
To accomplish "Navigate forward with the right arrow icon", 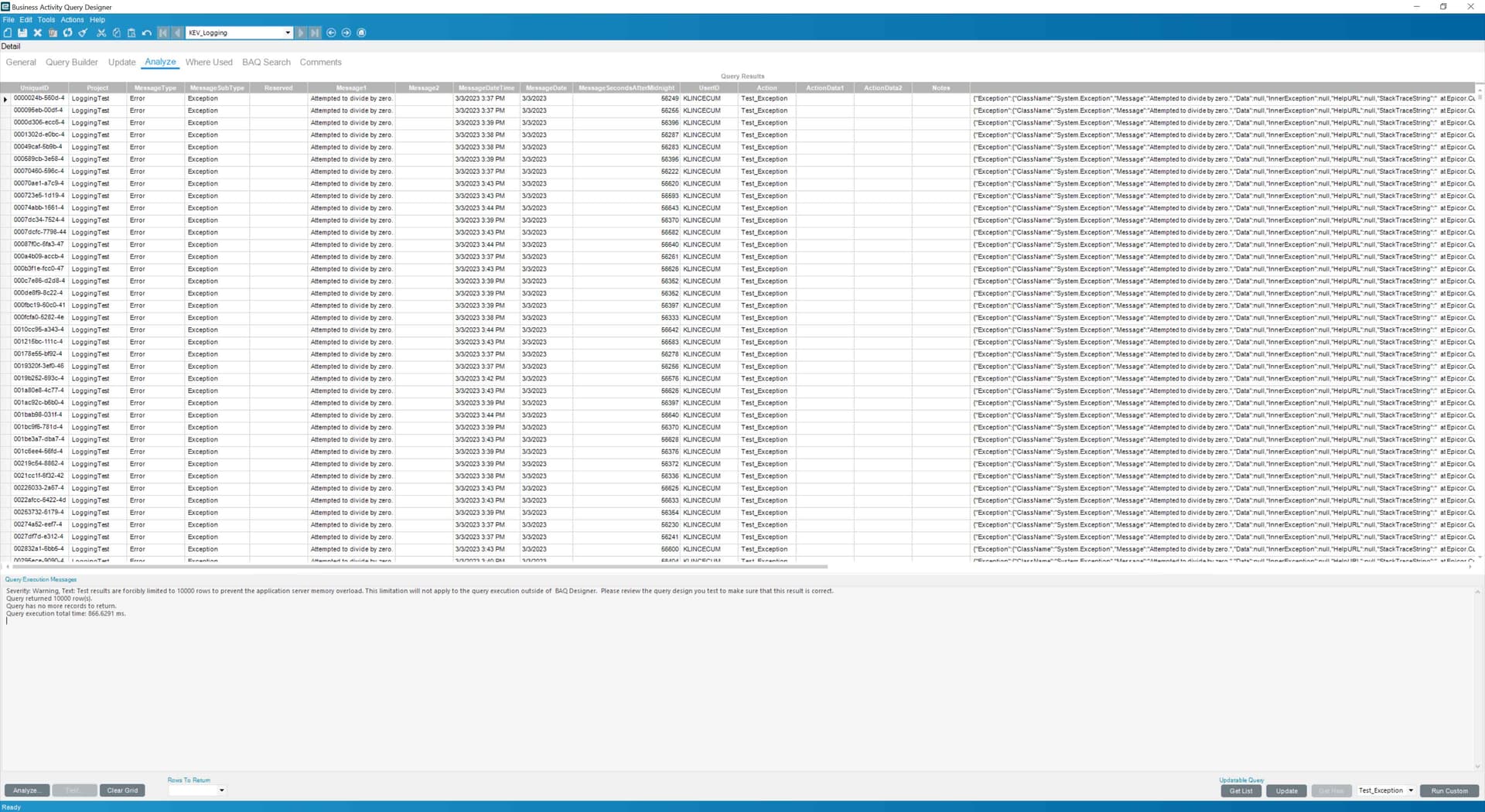I will point(346,32).
